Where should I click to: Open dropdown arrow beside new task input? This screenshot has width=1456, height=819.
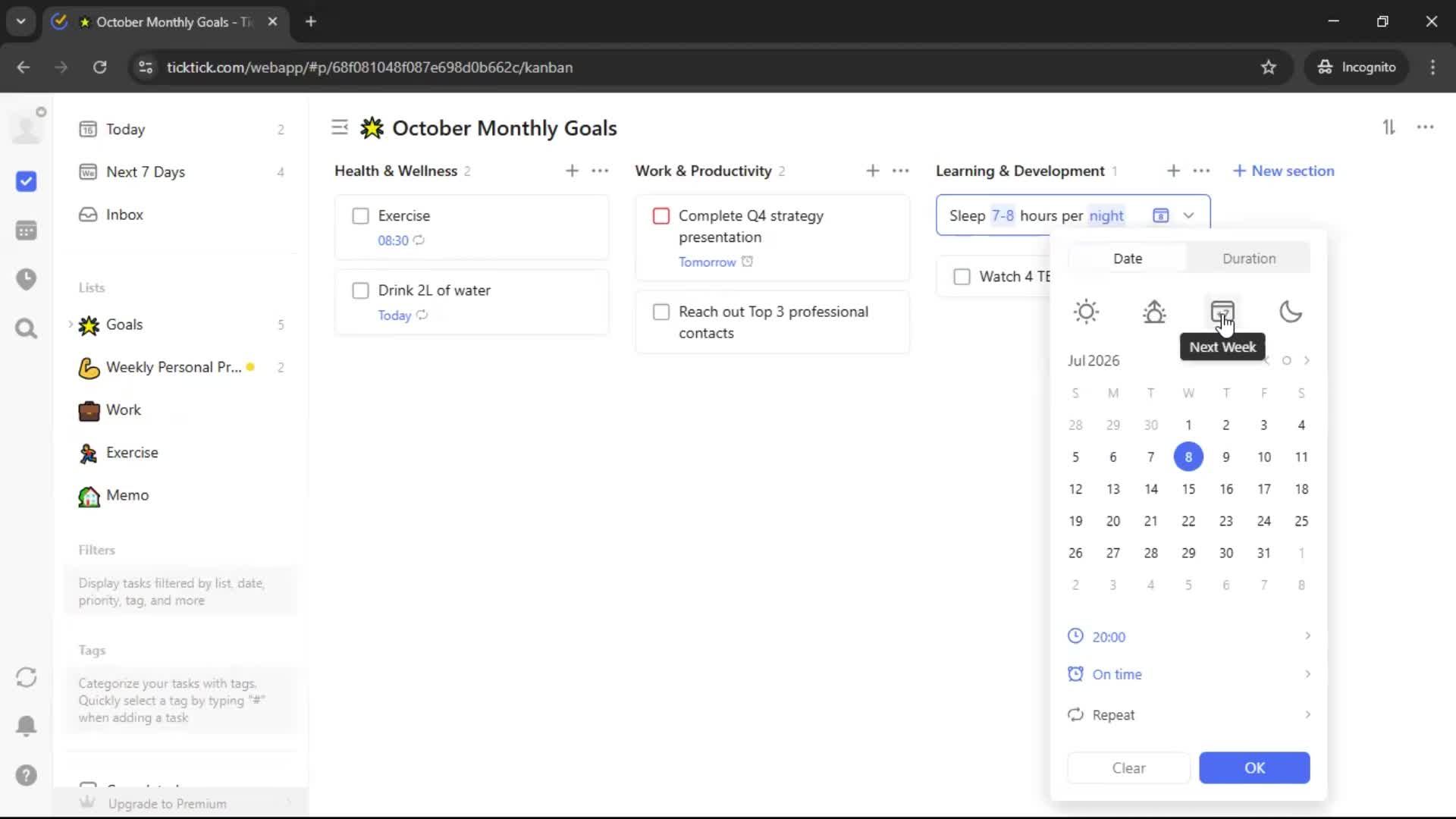tap(1188, 215)
